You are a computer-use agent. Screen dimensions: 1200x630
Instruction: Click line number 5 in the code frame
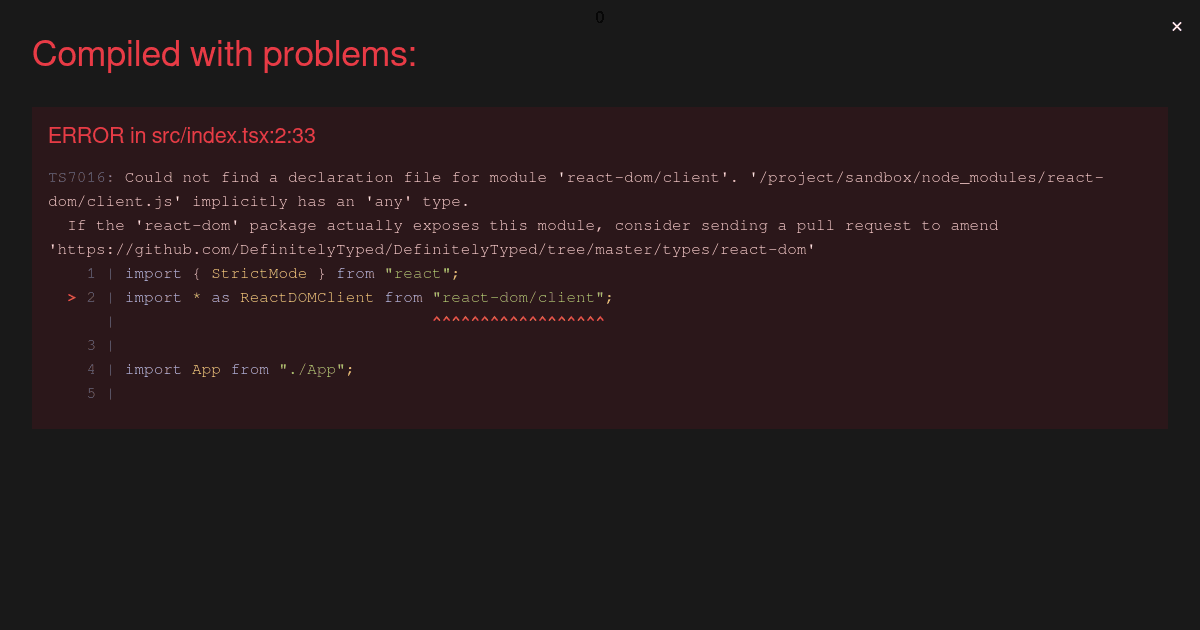[x=91, y=394]
